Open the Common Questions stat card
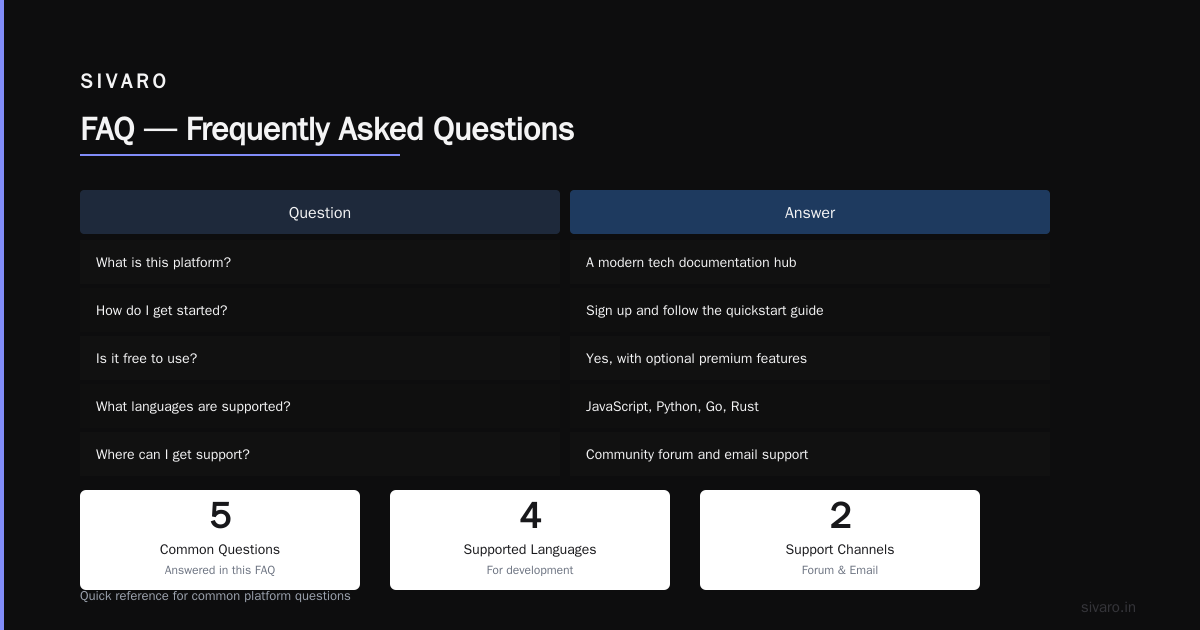1200x630 pixels. (220, 540)
